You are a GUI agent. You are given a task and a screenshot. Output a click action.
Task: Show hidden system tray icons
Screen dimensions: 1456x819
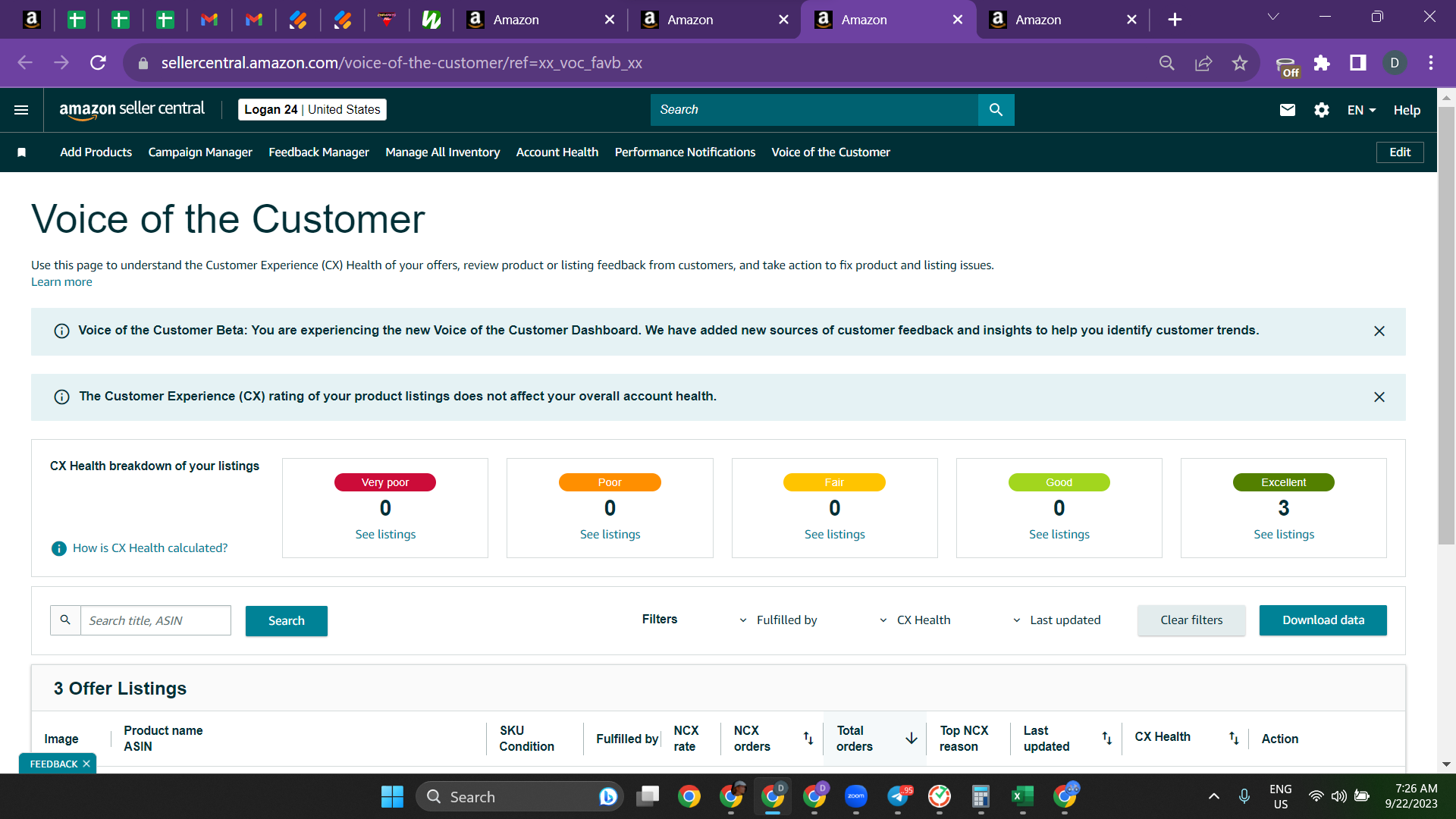pos(1214,796)
